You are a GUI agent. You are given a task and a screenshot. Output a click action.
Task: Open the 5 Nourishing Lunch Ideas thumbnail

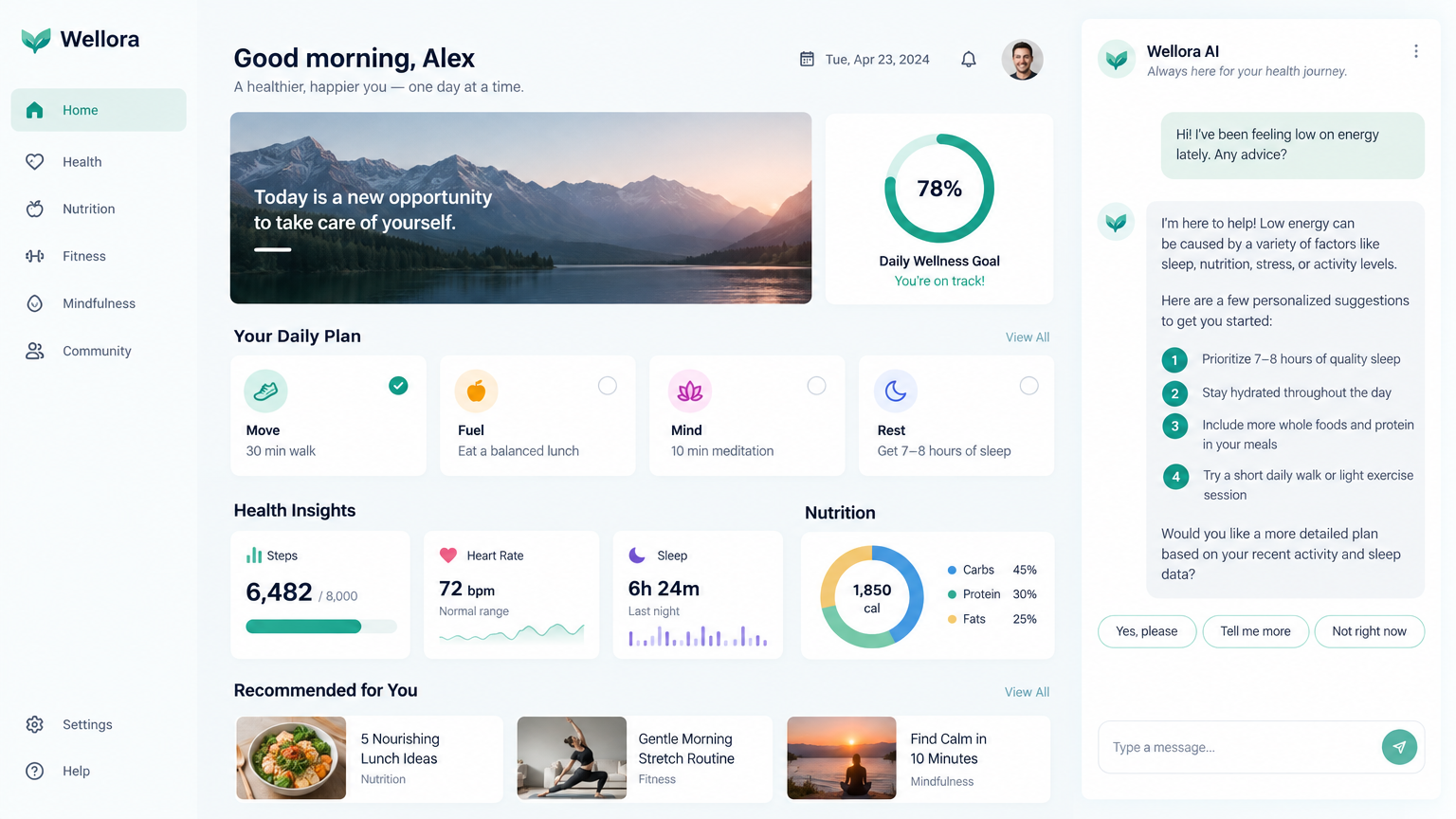[291, 757]
